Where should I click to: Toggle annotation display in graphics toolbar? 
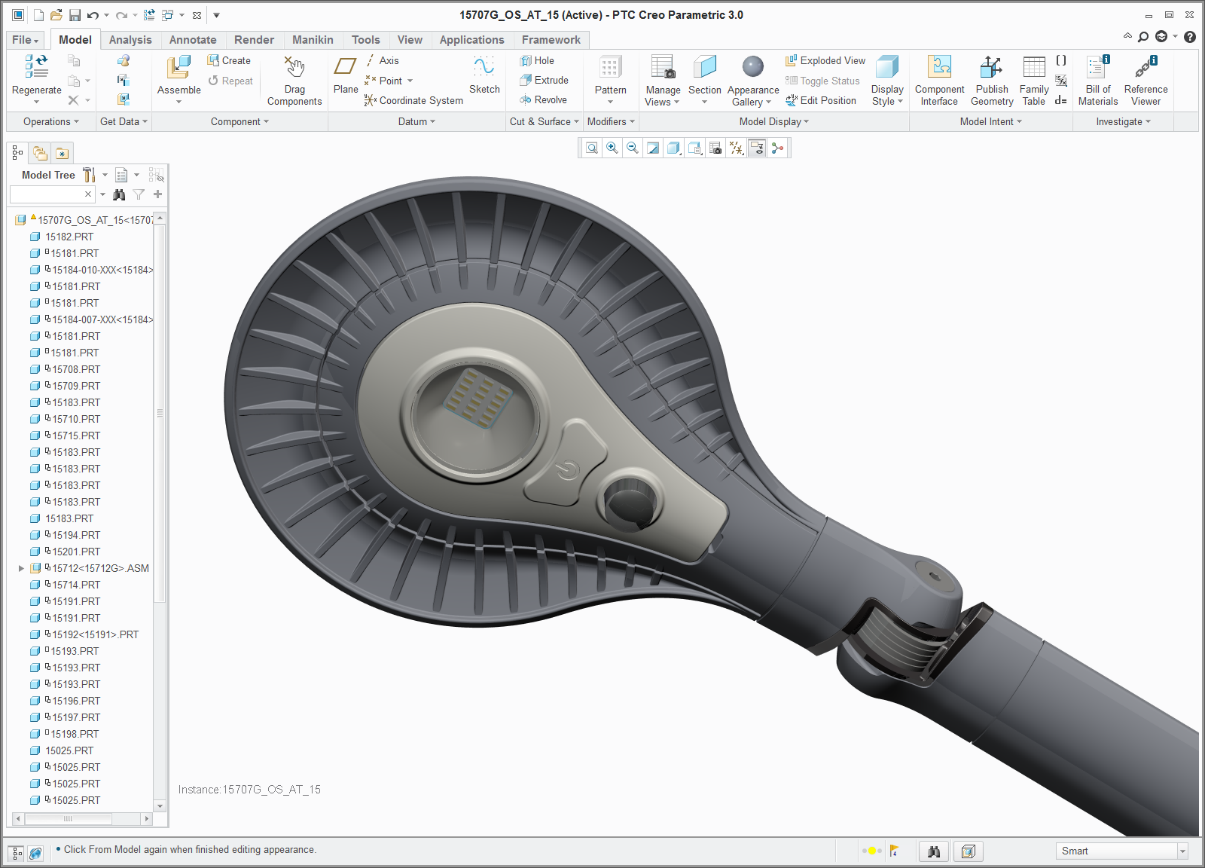(757, 148)
